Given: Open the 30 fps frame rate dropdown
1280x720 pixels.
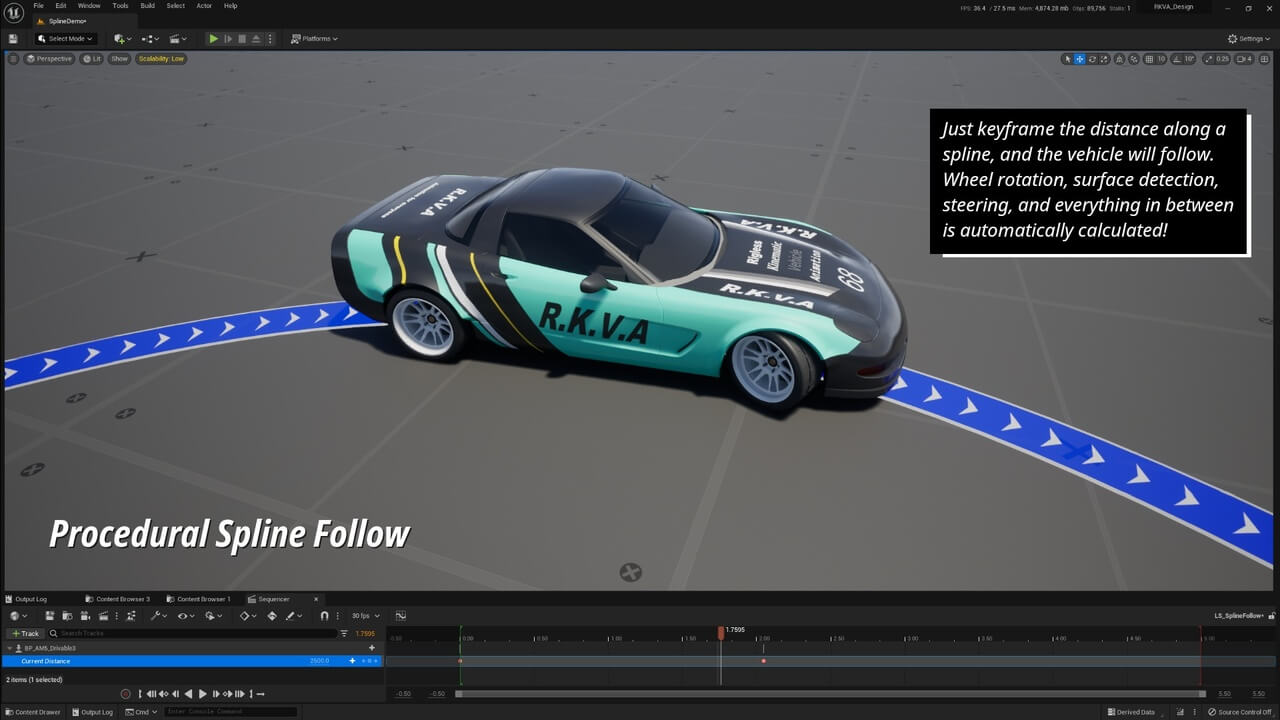Looking at the screenshot, I should [x=365, y=616].
